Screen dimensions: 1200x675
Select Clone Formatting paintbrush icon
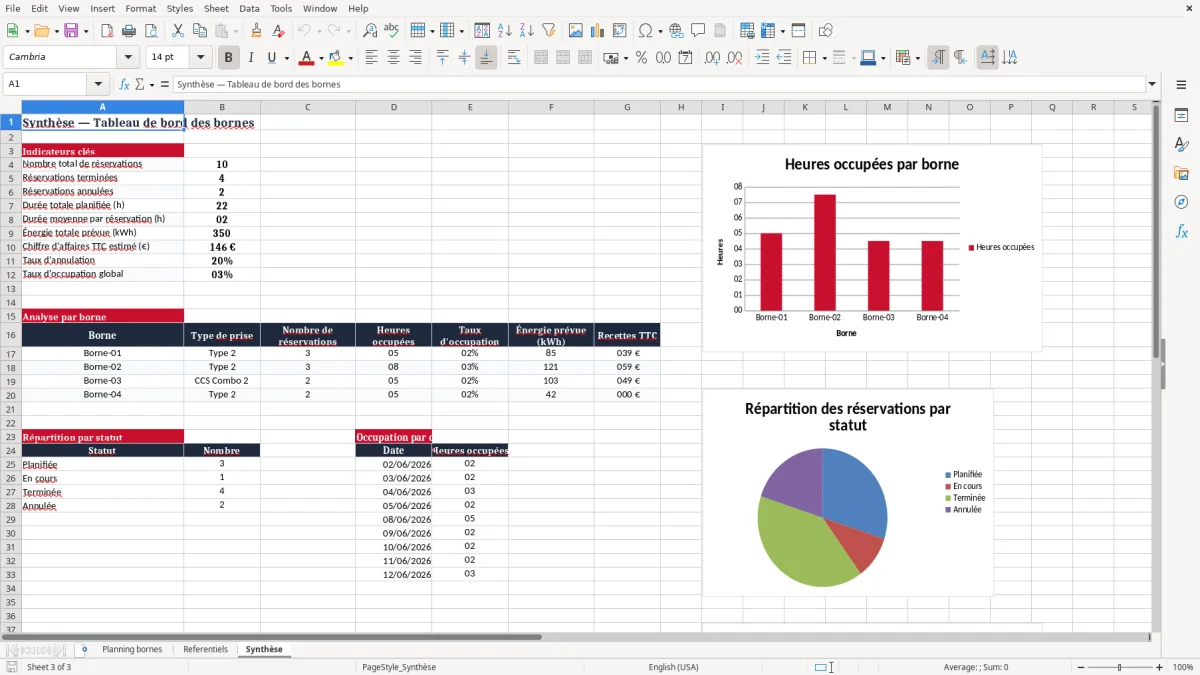click(256, 31)
